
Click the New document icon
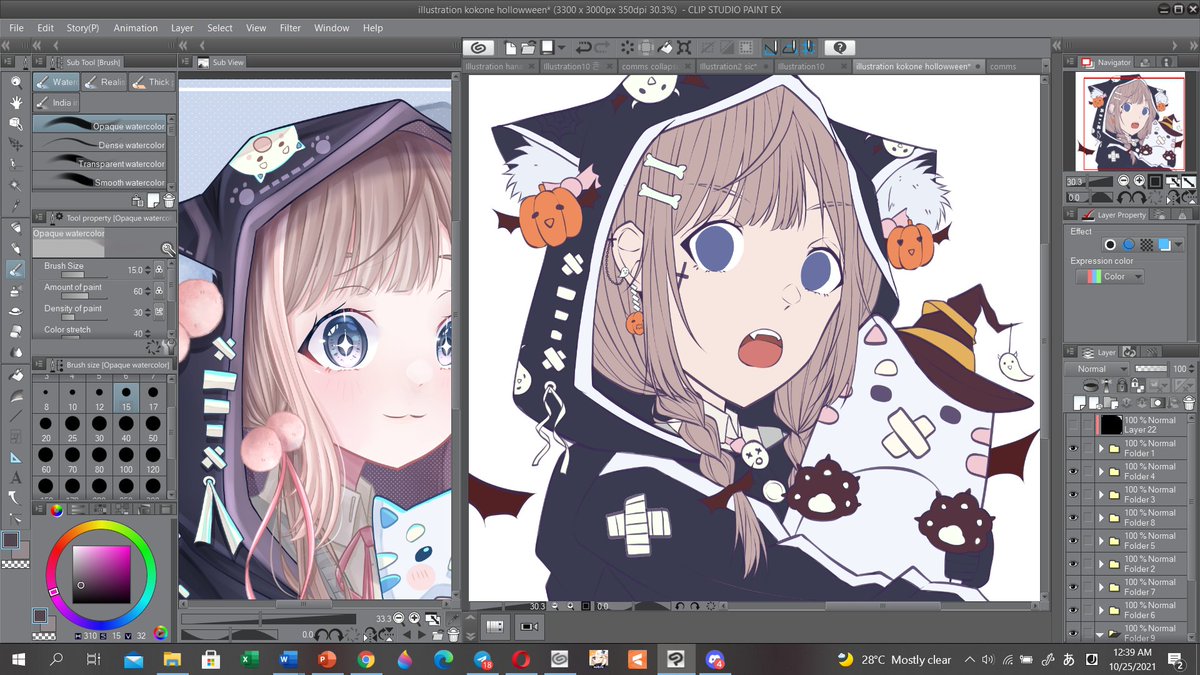click(511, 47)
